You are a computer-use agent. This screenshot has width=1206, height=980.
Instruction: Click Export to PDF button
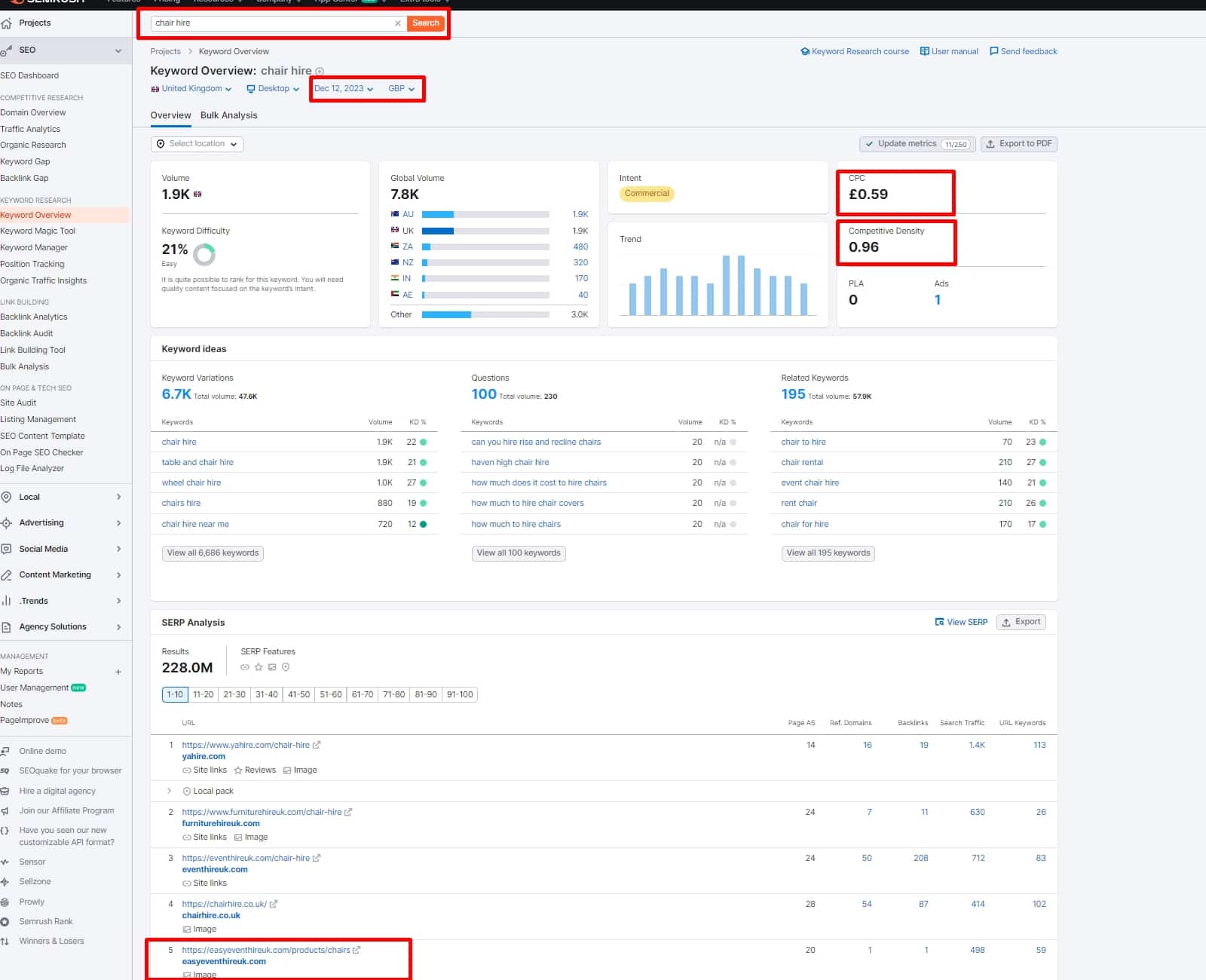coord(1019,144)
